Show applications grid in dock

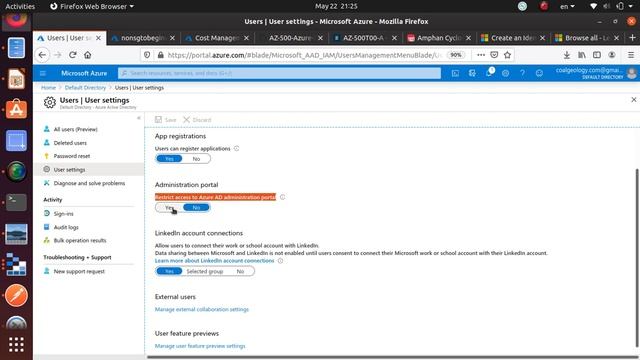(x=16, y=345)
